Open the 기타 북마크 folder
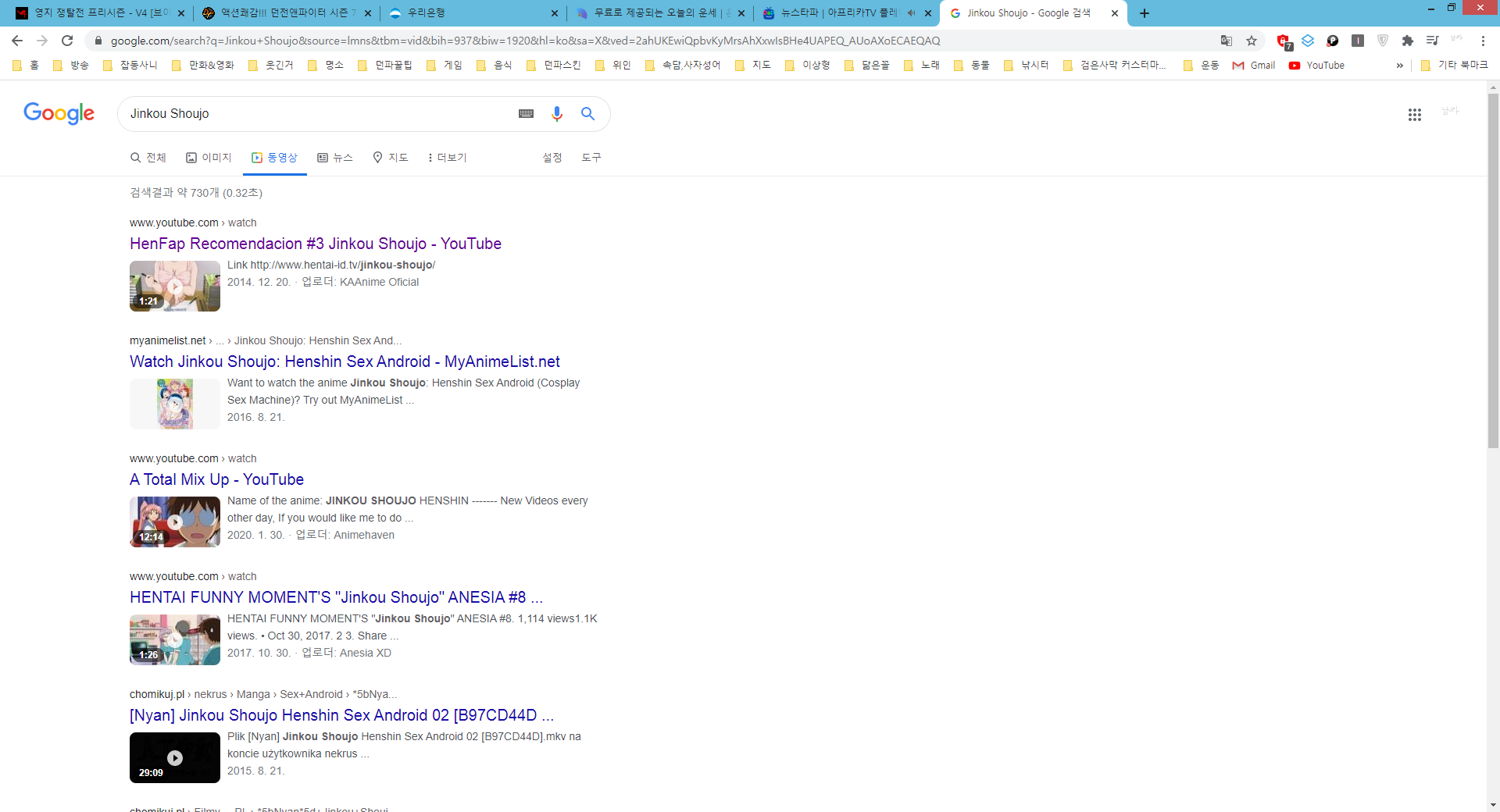Screen dimensions: 1500x812 pyautogui.click(x=1455, y=66)
